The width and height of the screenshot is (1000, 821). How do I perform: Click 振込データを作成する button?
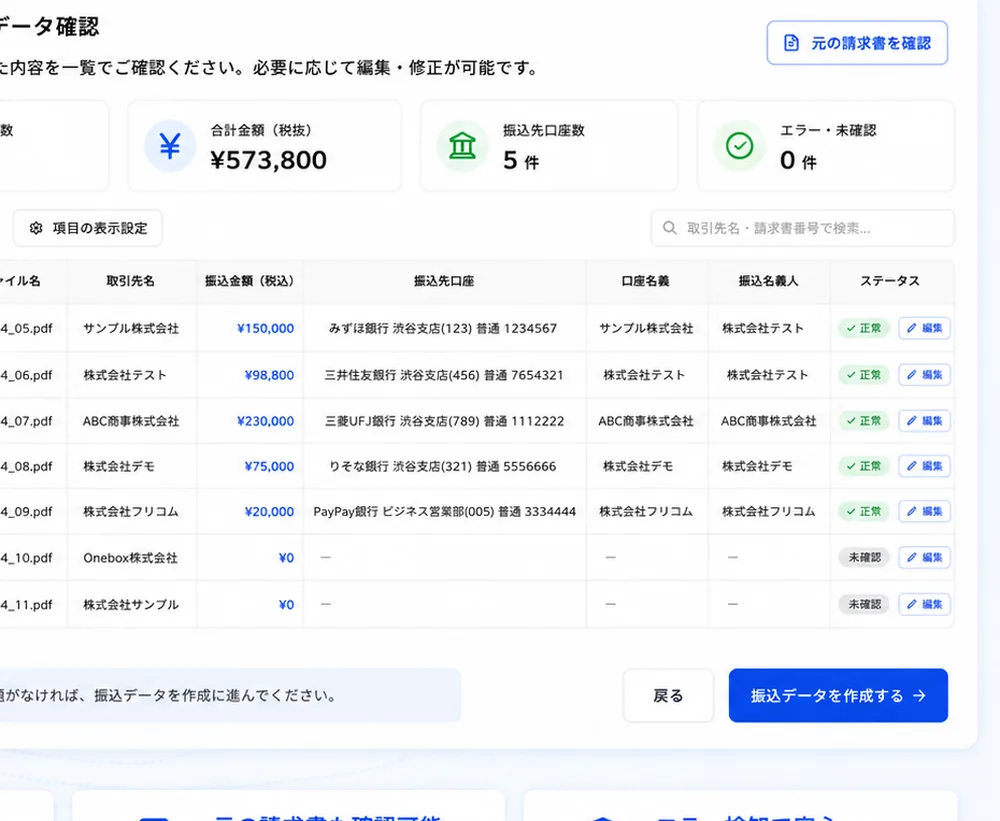tap(838, 695)
